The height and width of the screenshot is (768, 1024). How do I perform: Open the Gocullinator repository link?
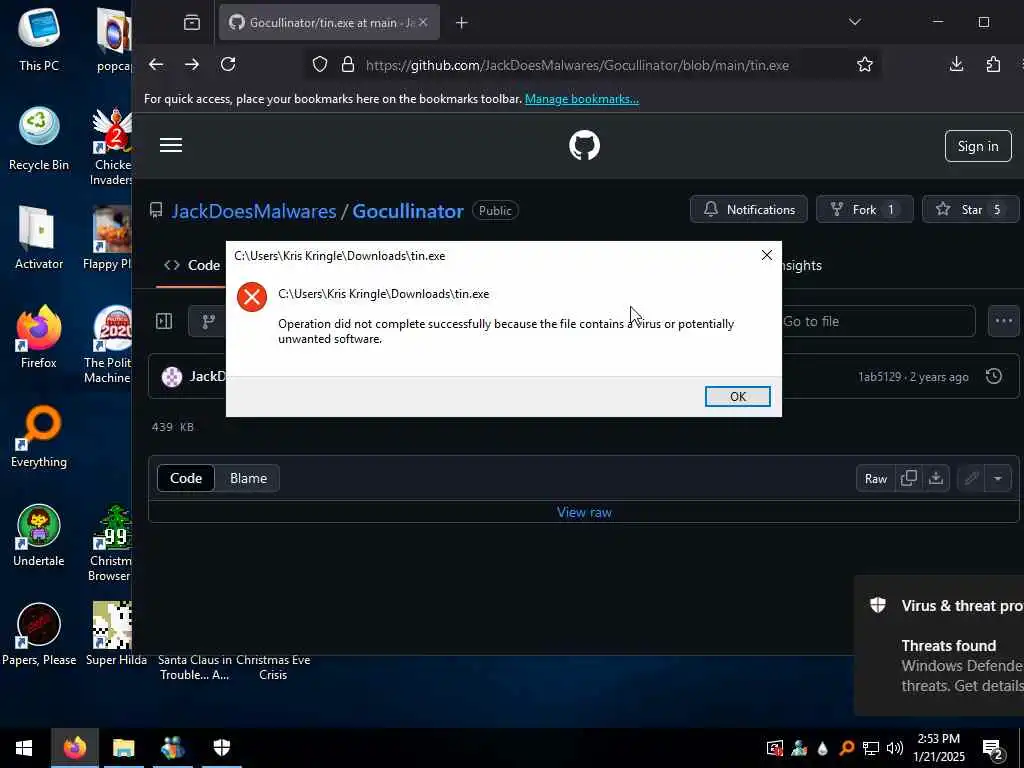(x=408, y=211)
